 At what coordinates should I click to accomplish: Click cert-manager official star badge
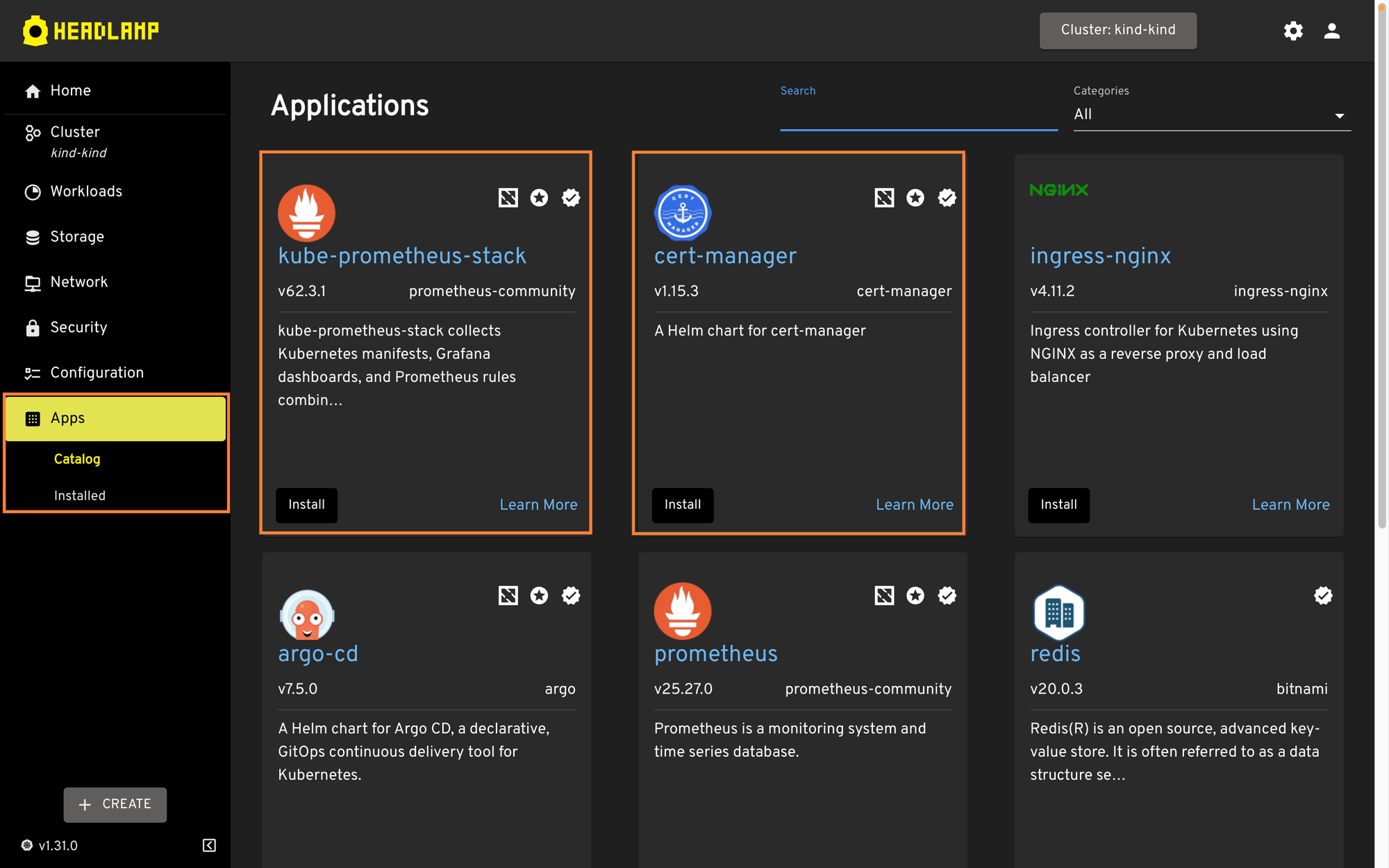pos(915,198)
